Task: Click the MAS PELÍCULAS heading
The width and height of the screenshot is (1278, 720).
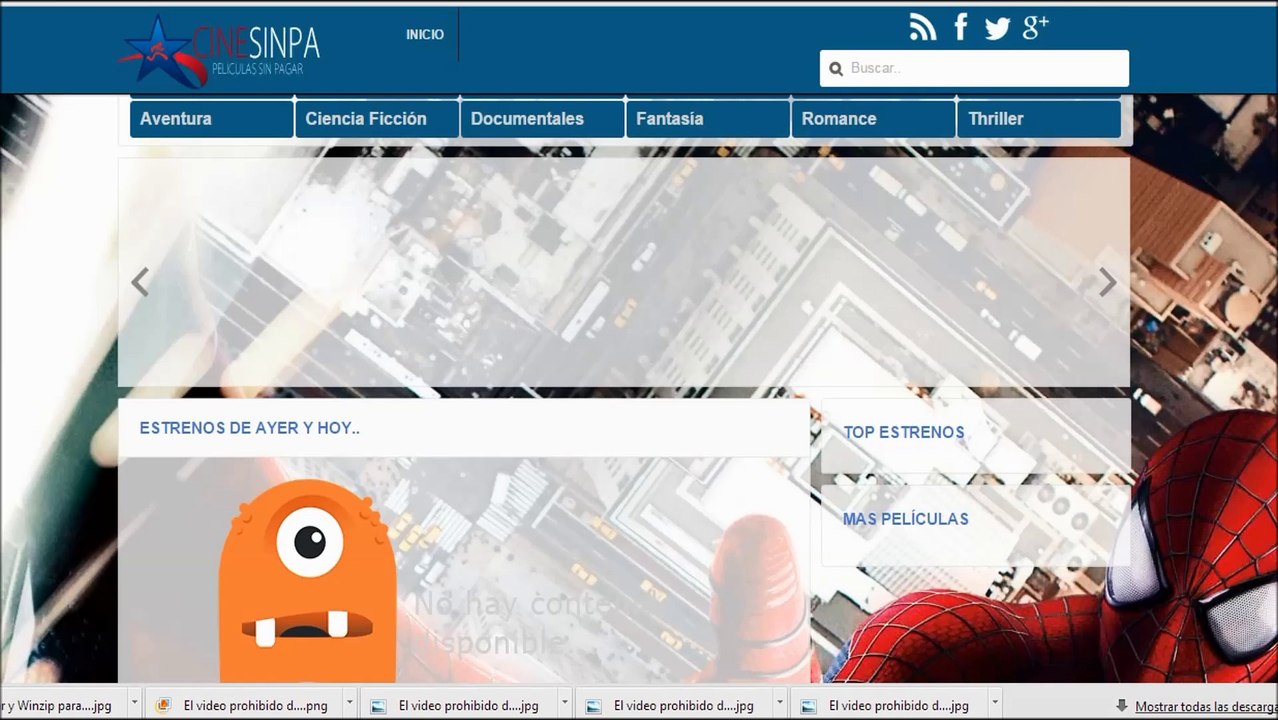Action: [x=906, y=519]
